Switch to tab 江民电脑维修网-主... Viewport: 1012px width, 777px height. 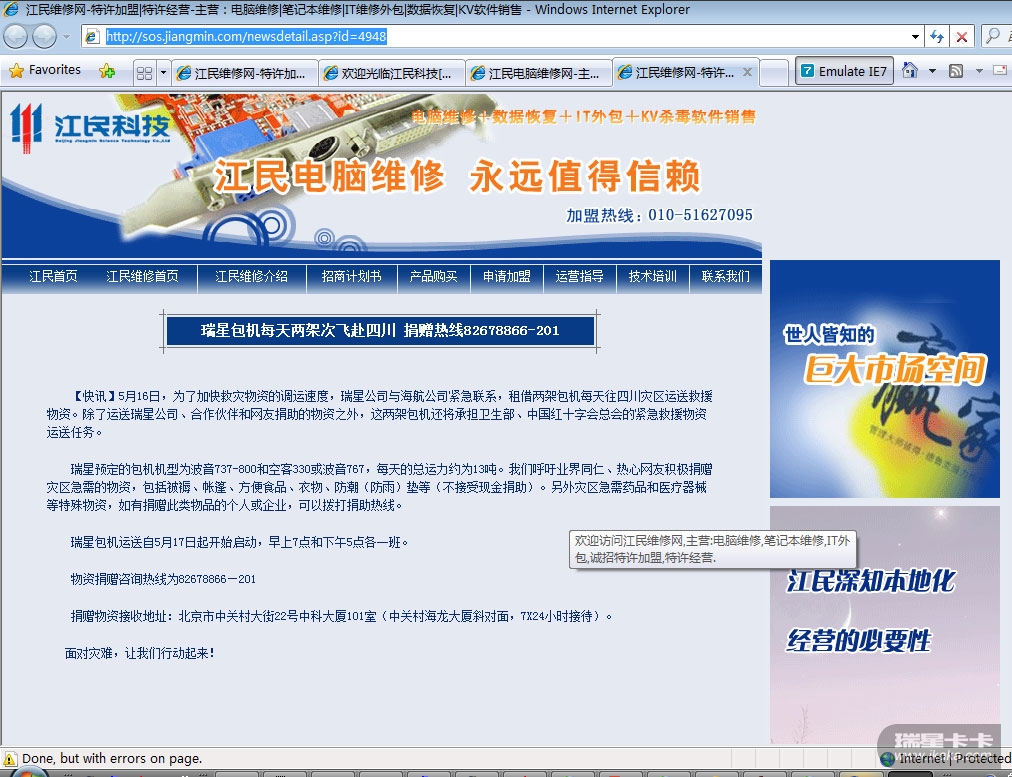coord(539,73)
